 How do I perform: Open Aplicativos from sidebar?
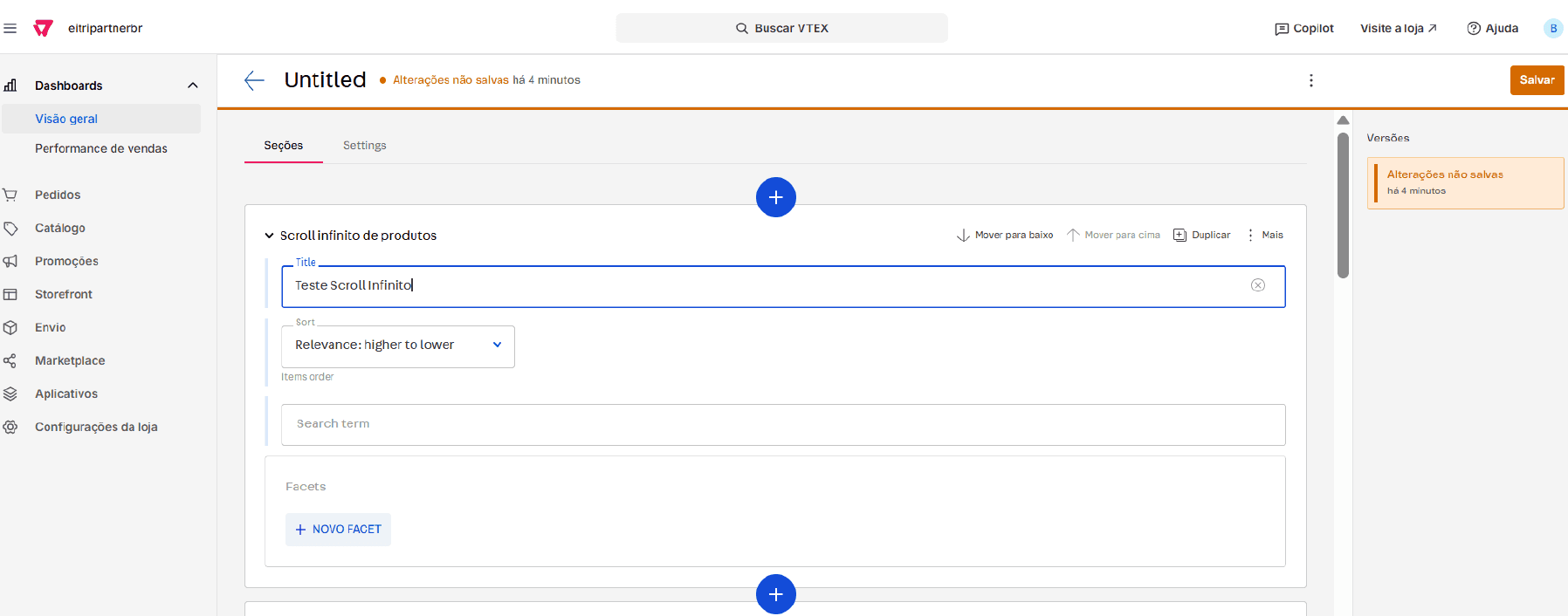click(66, 394)
